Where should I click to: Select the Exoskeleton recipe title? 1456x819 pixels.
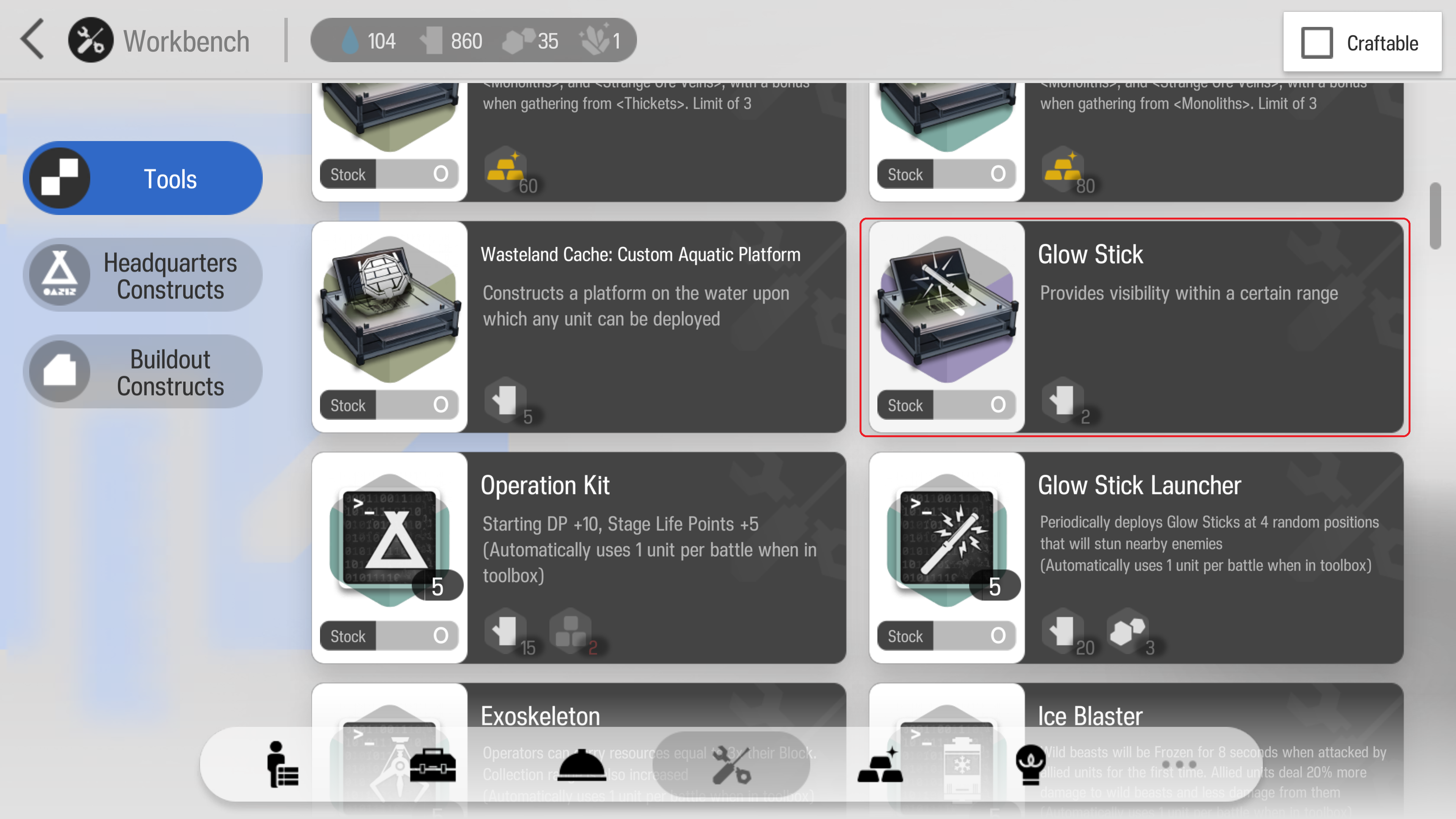tap(540, 716)
